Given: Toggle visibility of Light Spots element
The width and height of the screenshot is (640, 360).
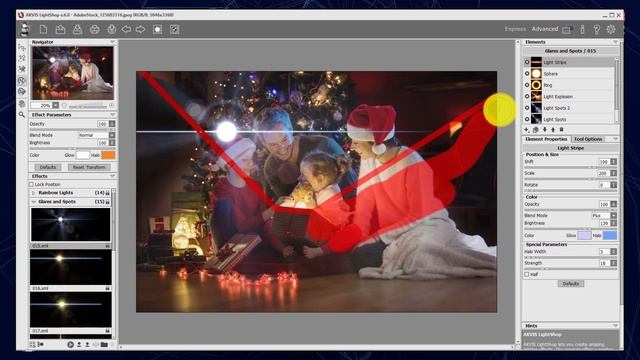Looking at the screenshot, I should click(527, 119).
